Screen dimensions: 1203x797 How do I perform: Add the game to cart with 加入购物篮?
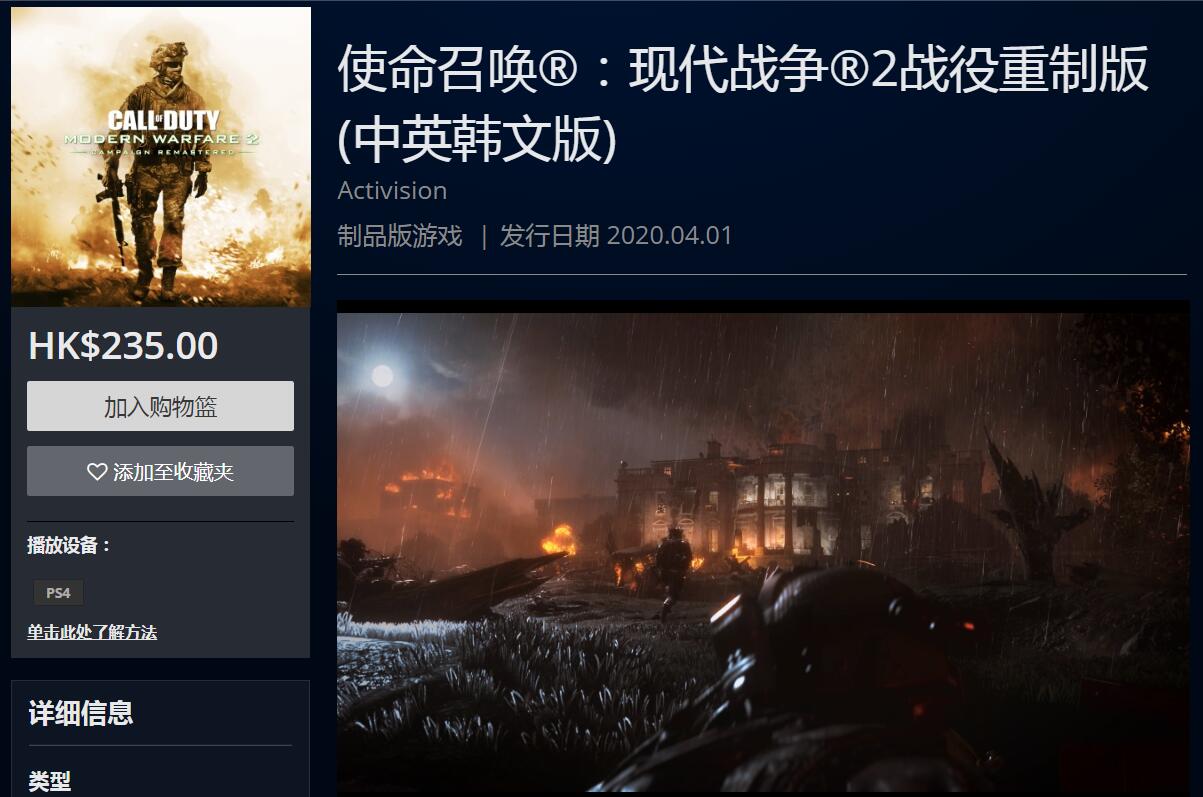[160, 406]
